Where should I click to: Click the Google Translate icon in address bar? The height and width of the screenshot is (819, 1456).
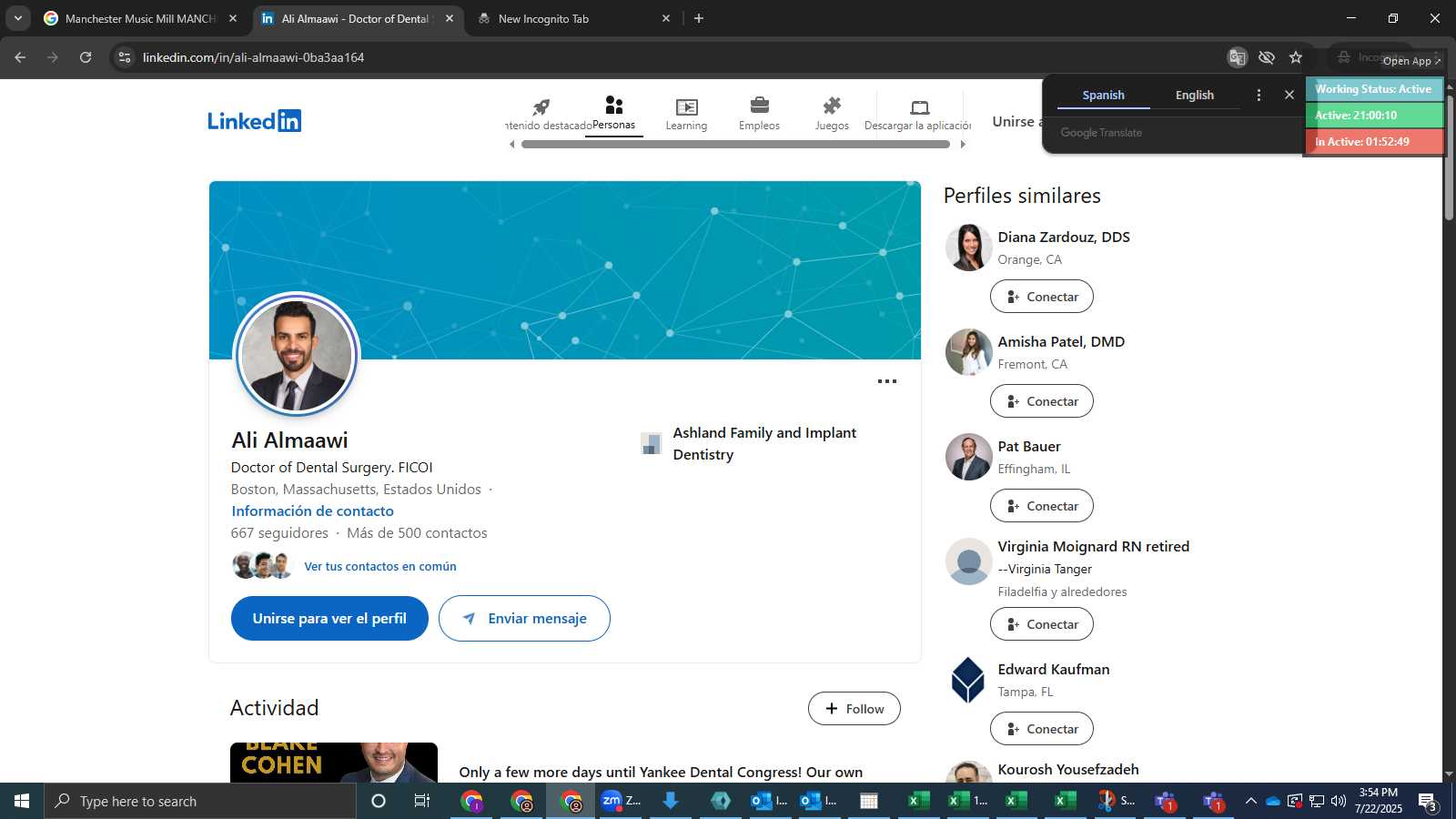tap(1237, 57)
